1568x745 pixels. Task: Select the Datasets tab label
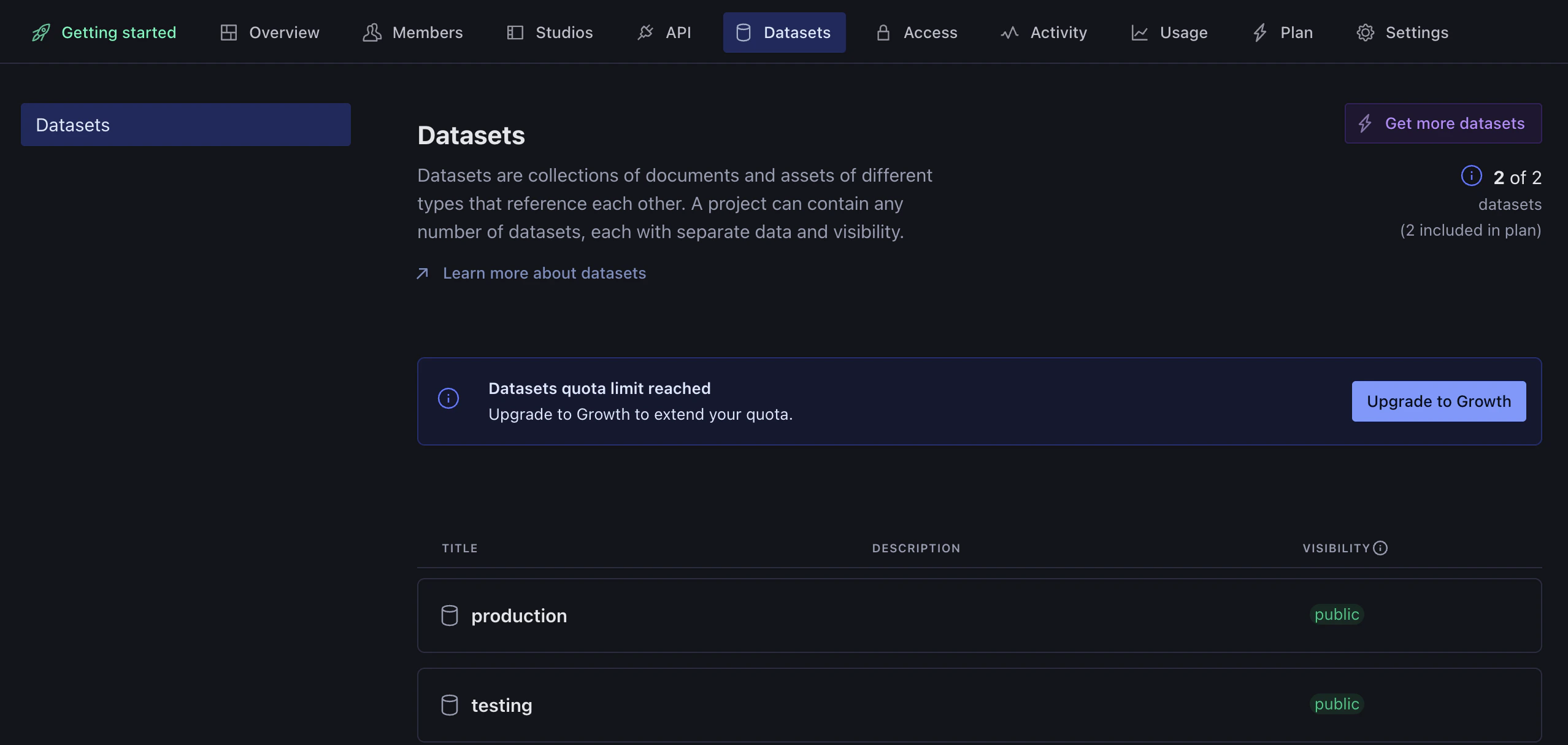[797, 33]
